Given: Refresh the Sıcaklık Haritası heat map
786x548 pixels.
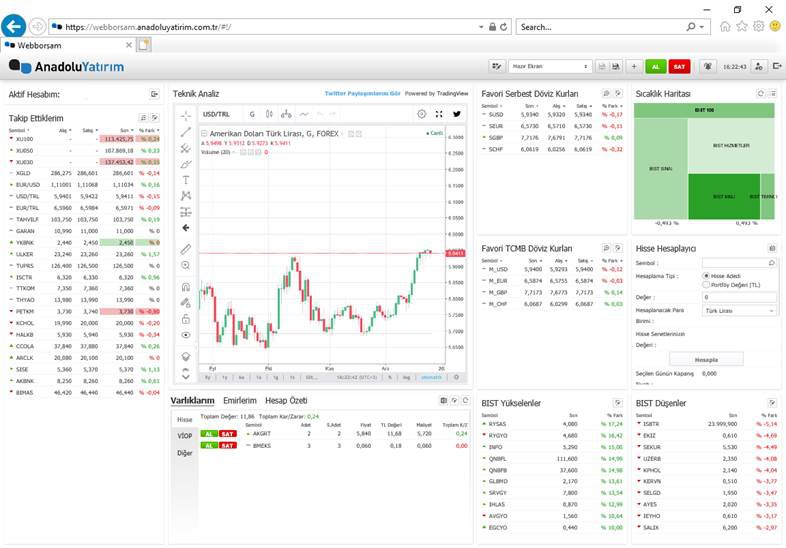Looking at the screenshot, I should click(x=761, y=94).
